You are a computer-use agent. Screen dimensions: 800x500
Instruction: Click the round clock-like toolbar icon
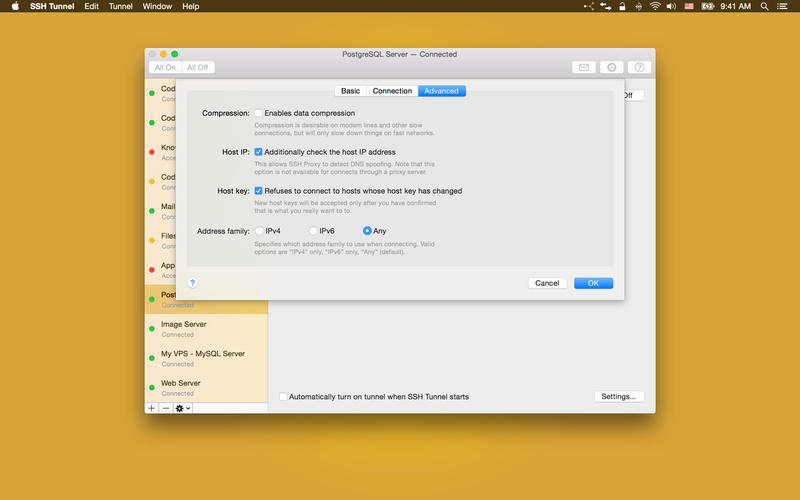(612, 67)
